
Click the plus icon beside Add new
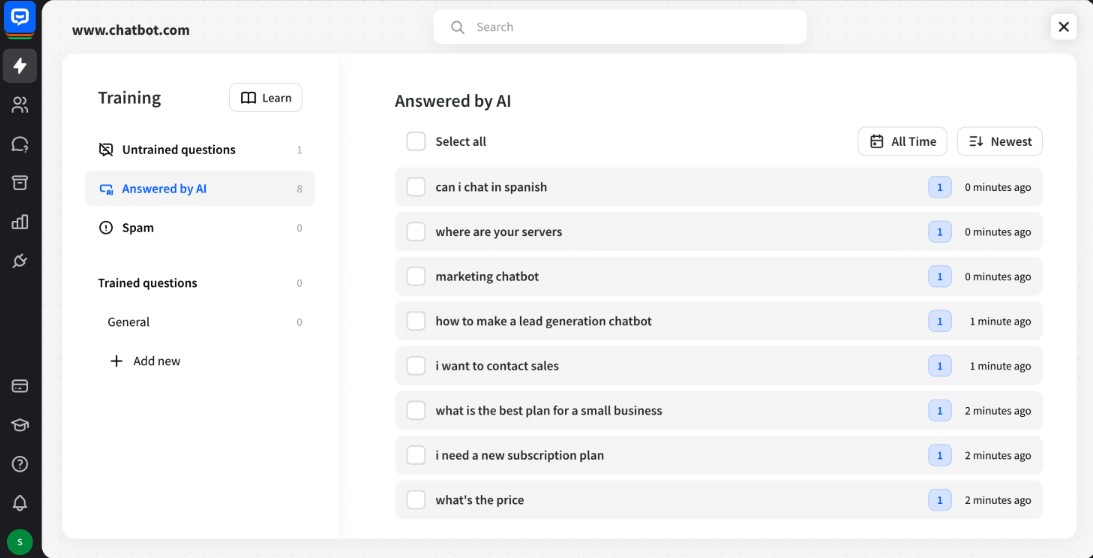[116, 361]
